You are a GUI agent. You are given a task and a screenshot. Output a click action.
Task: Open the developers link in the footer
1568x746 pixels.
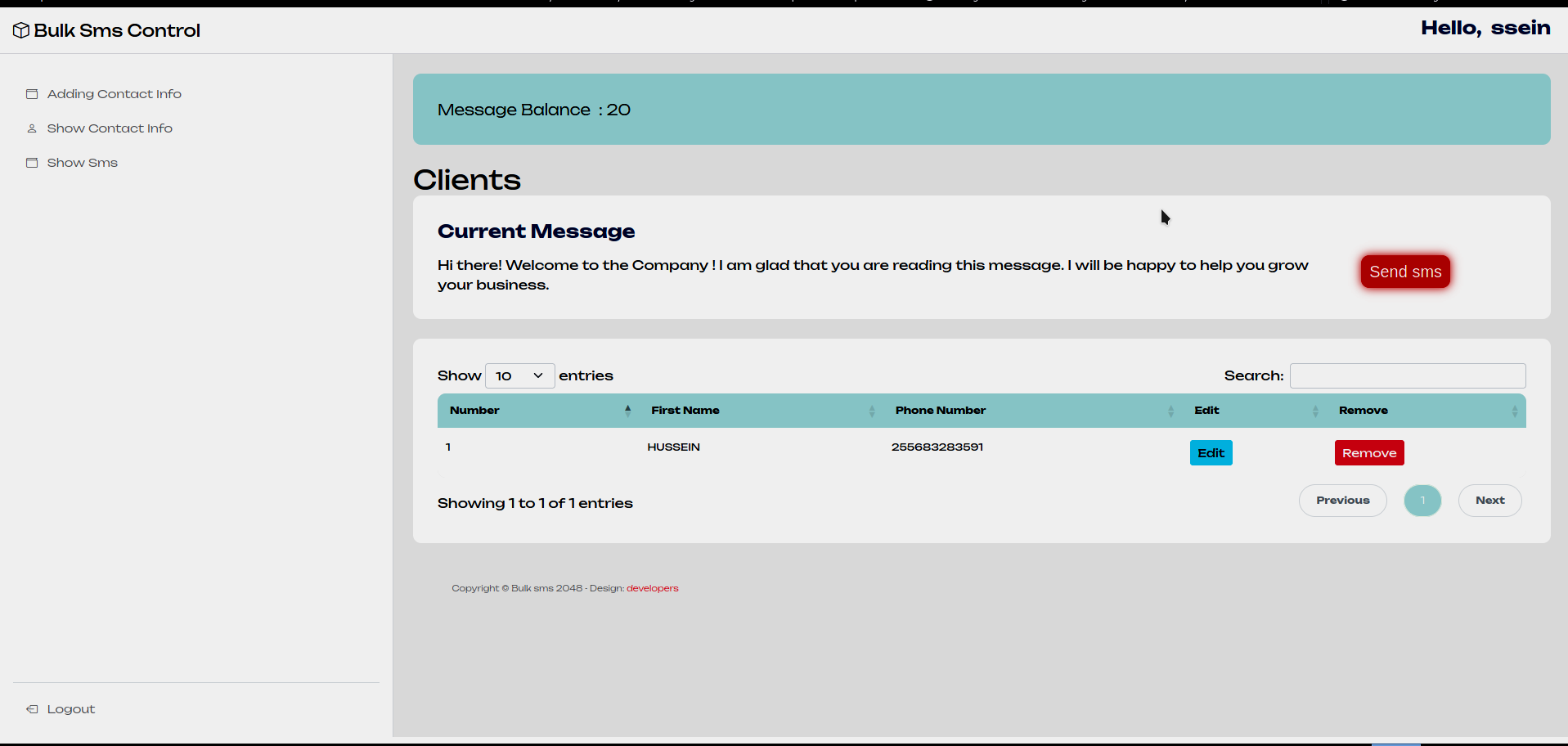pos(652,587)
